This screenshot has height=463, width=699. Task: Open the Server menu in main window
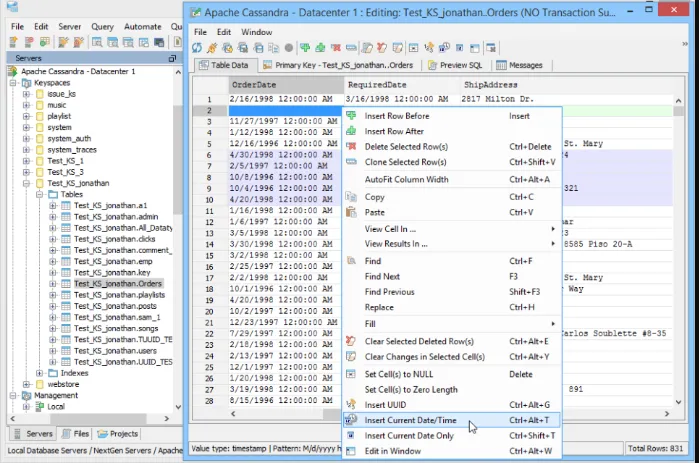click(70, 27)
